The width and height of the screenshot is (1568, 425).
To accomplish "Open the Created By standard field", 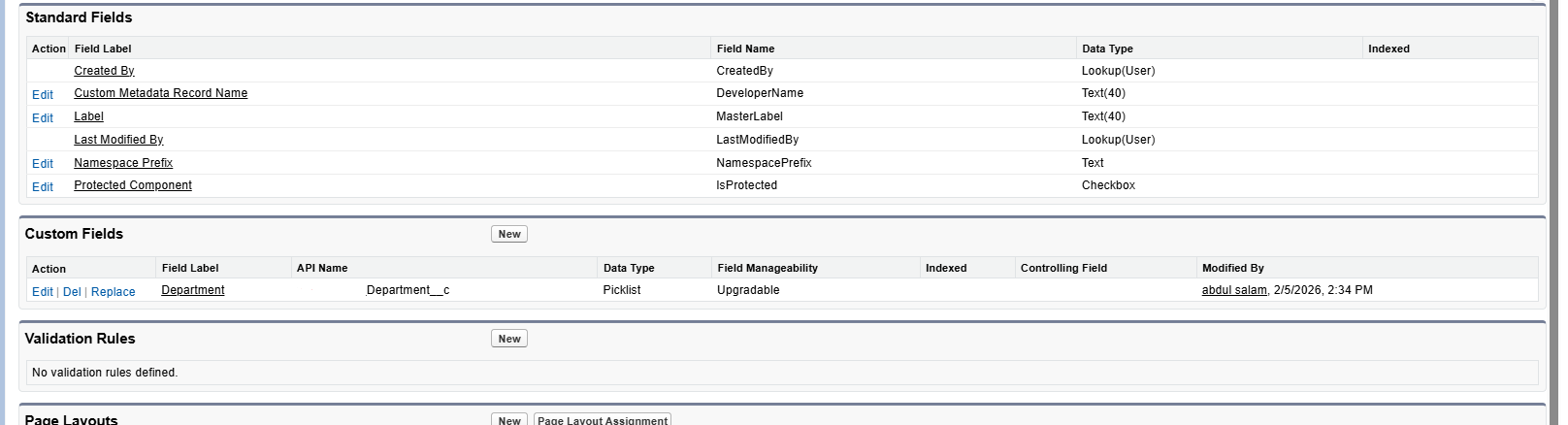I will [104, 71].
